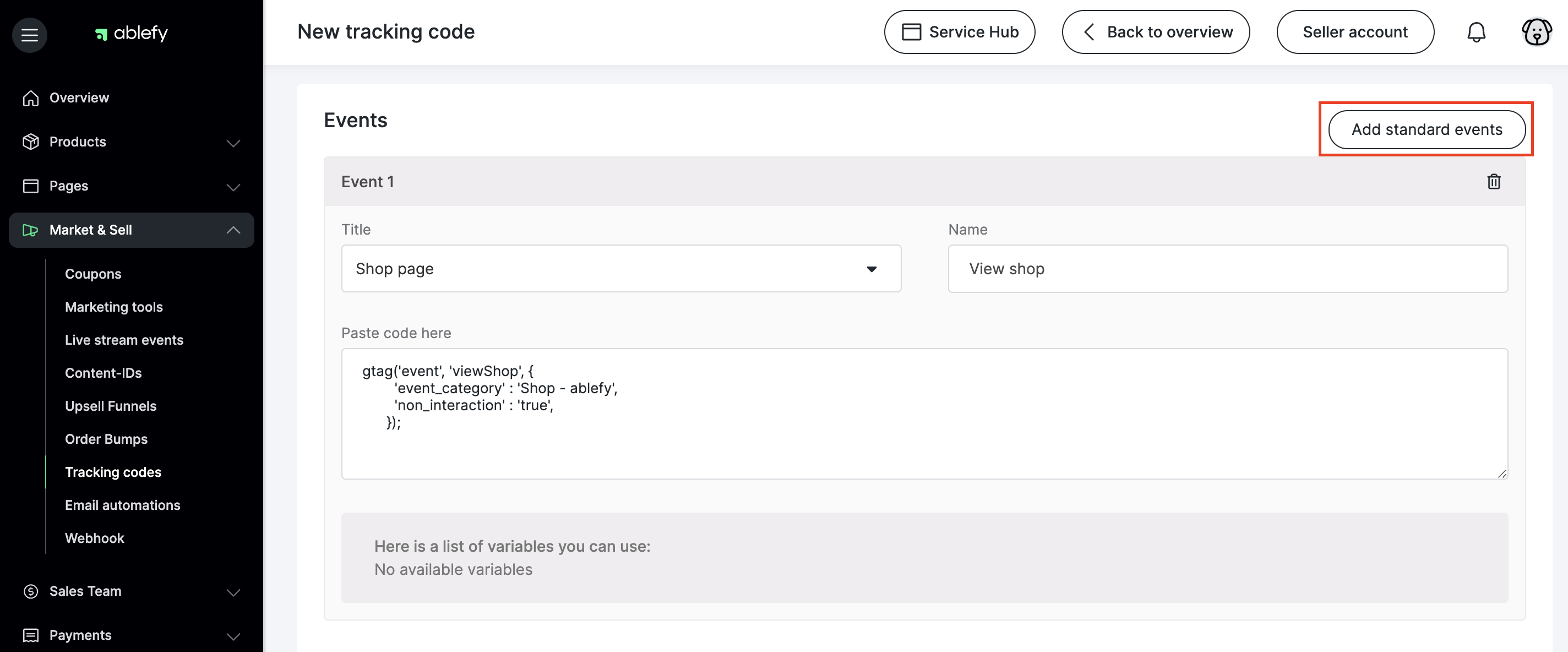Open Live stream events

tap(124, 340)
